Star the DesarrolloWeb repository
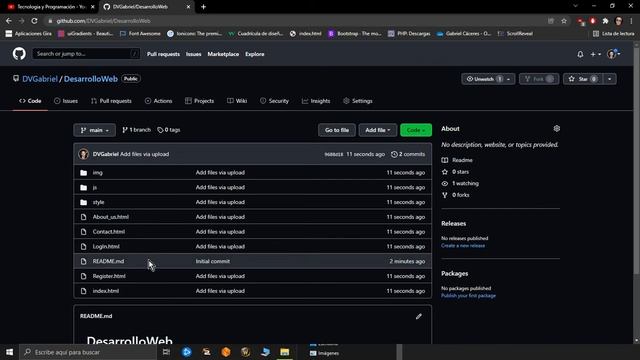640x360 pixels. click(583, 79)
